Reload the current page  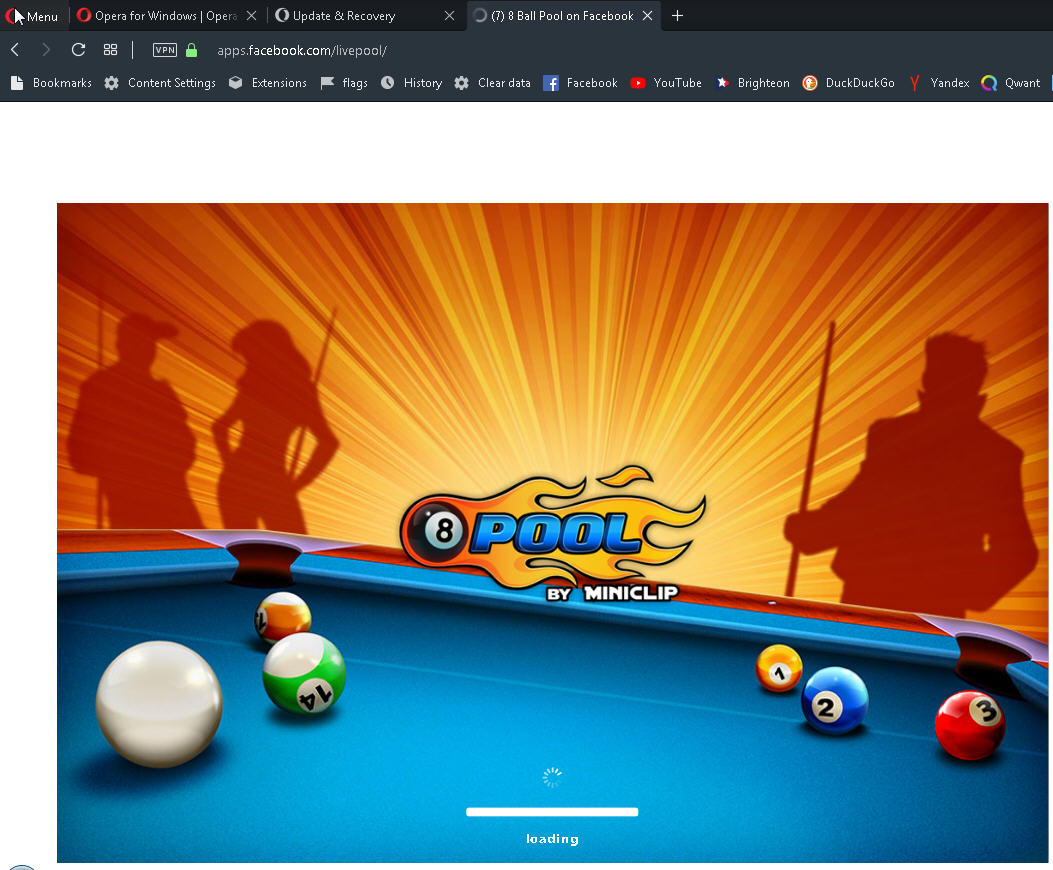click(78, 50)
